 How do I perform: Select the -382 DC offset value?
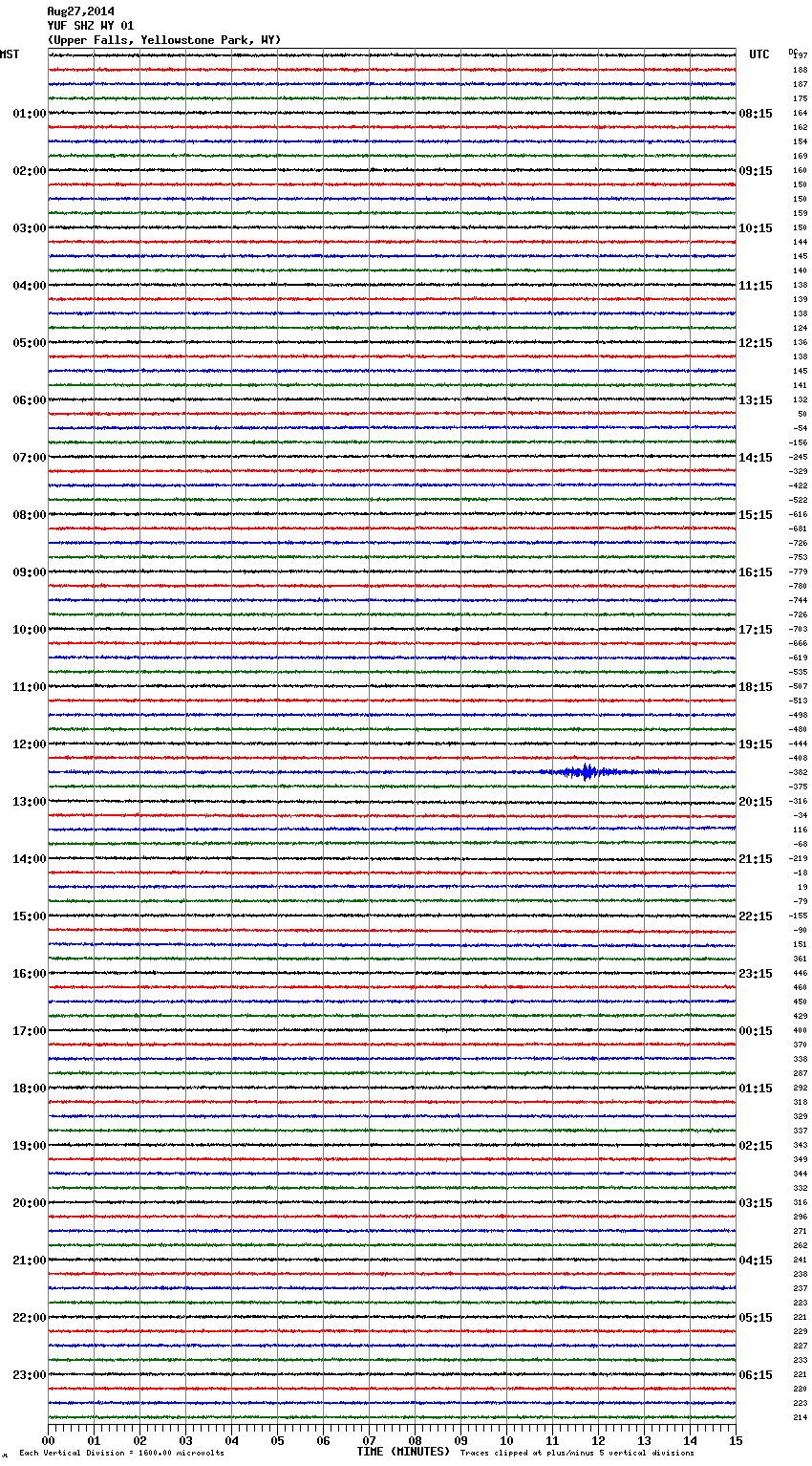point(799,772)
